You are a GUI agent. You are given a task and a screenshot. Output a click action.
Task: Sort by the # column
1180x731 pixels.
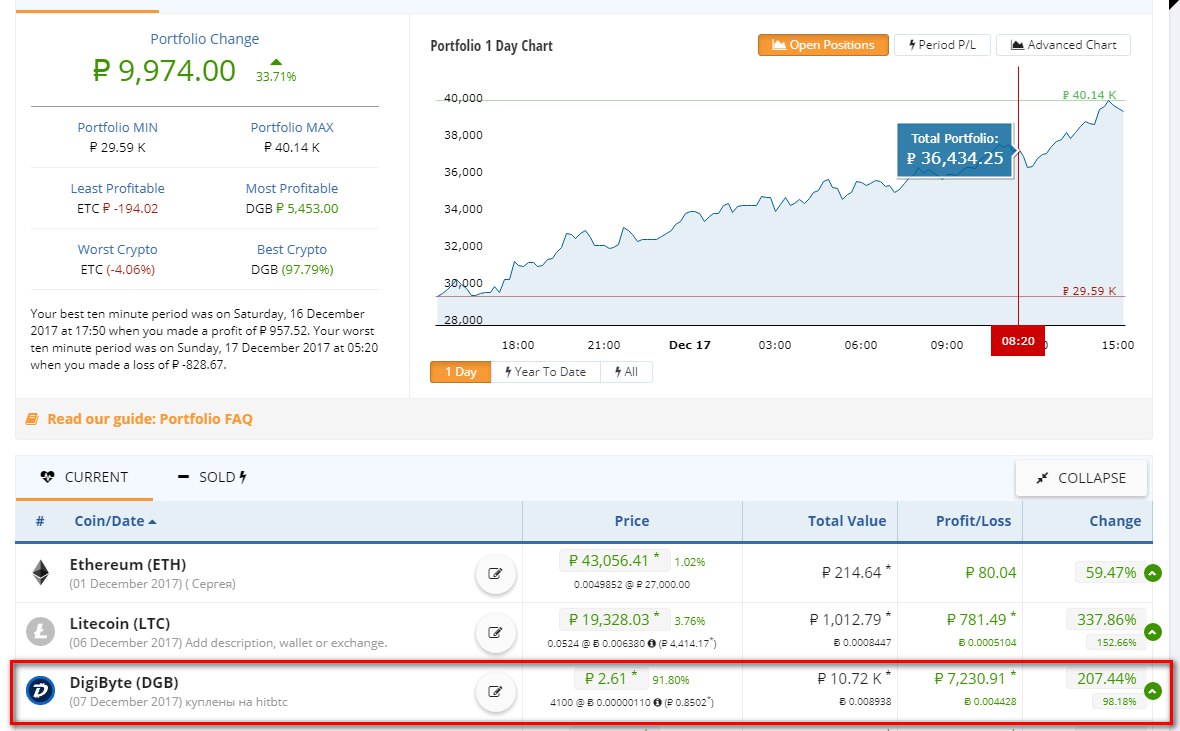tap(40, 521)
